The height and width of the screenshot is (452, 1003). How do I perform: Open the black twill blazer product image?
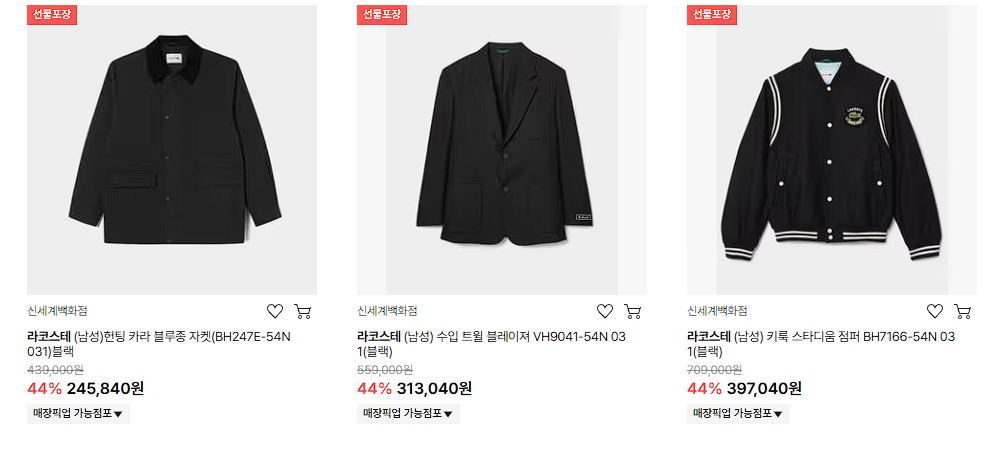coord(502,150)
